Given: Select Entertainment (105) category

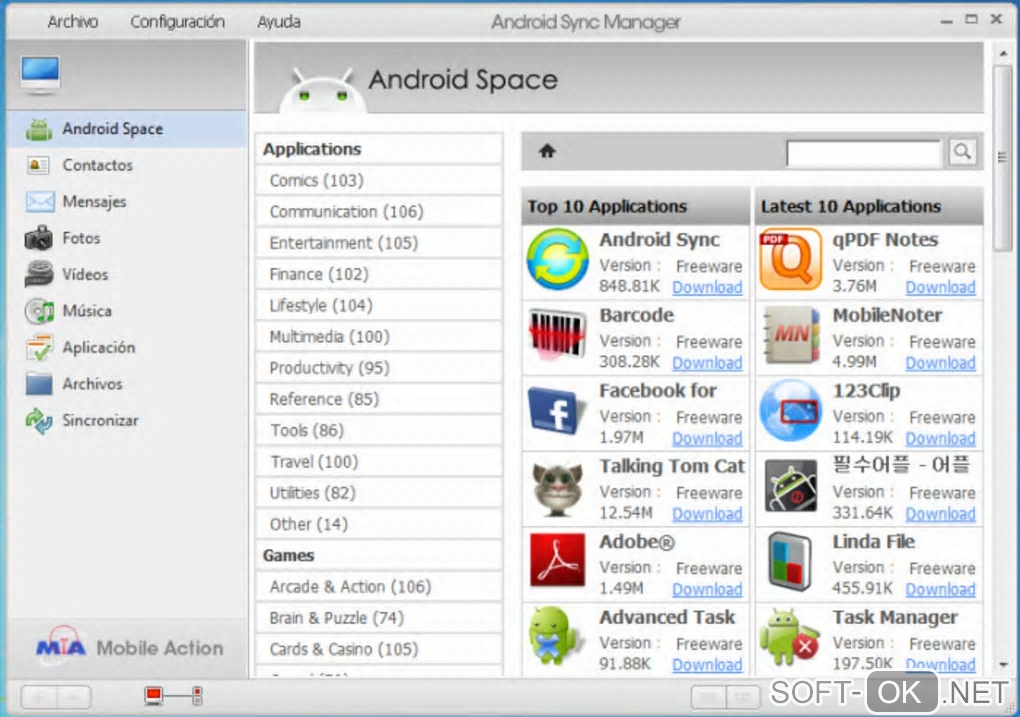Looking at the screenshot, I should pos(379,243).
